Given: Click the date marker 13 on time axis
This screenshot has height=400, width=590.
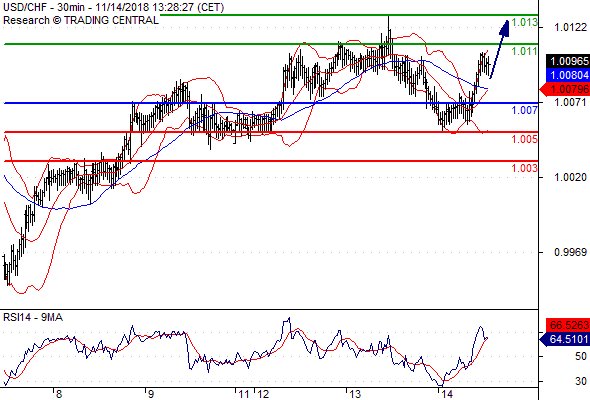Looking at the screenshot, I should pos(355,394).
